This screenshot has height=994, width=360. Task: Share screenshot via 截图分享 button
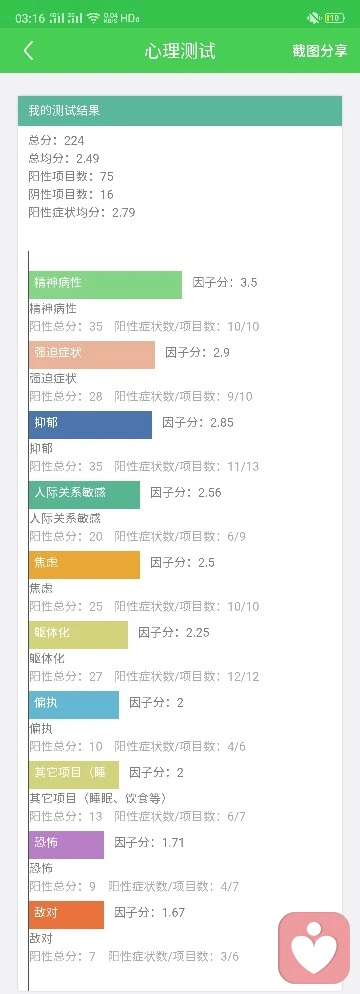320,51
